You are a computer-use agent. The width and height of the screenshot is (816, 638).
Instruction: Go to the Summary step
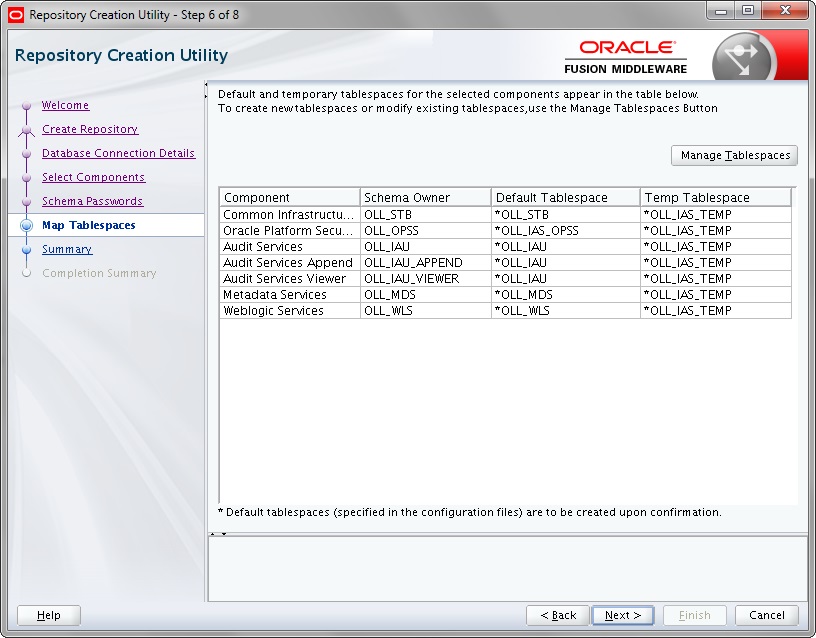click(x=67, y=249)
